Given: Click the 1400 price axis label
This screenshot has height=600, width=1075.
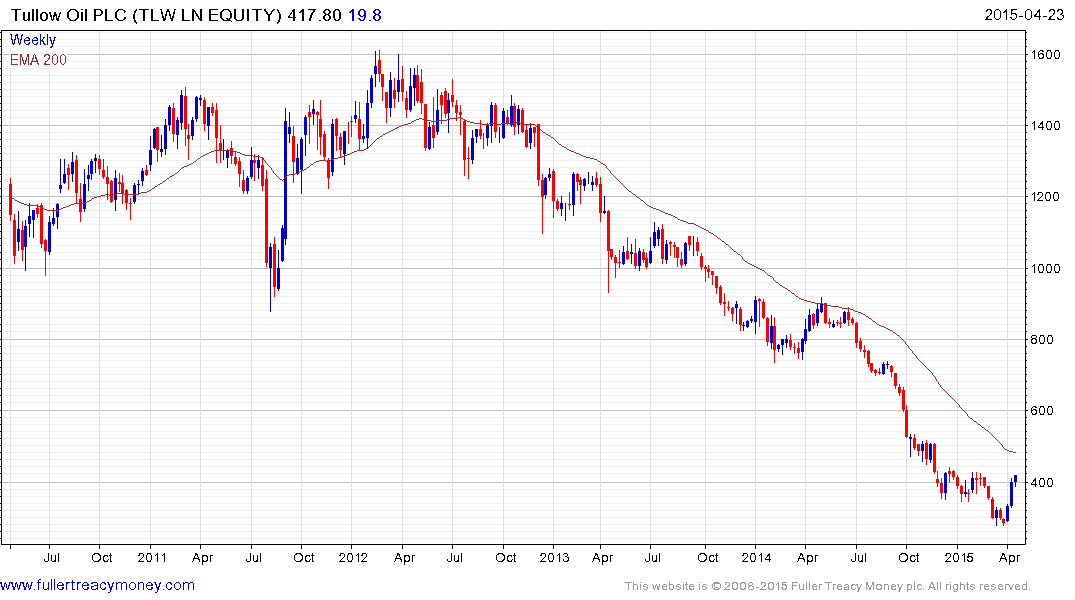Looking at the screenshot, I should pyautogui.click(x=1046, y=125).
